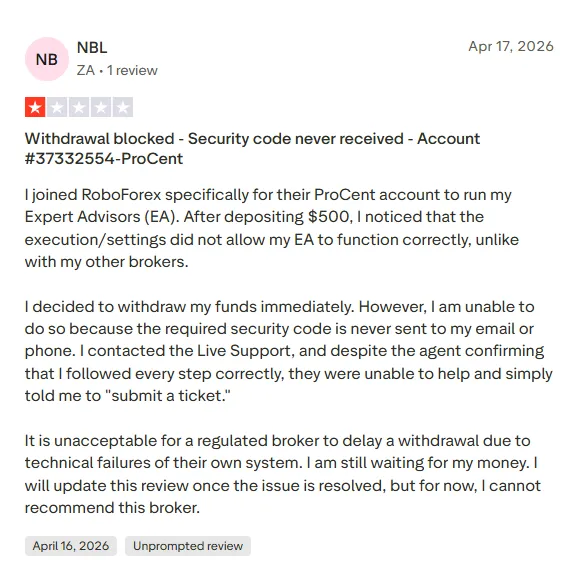574x577 pixels.
Task: Click the ZA country code text
Action: coord(86,70)
